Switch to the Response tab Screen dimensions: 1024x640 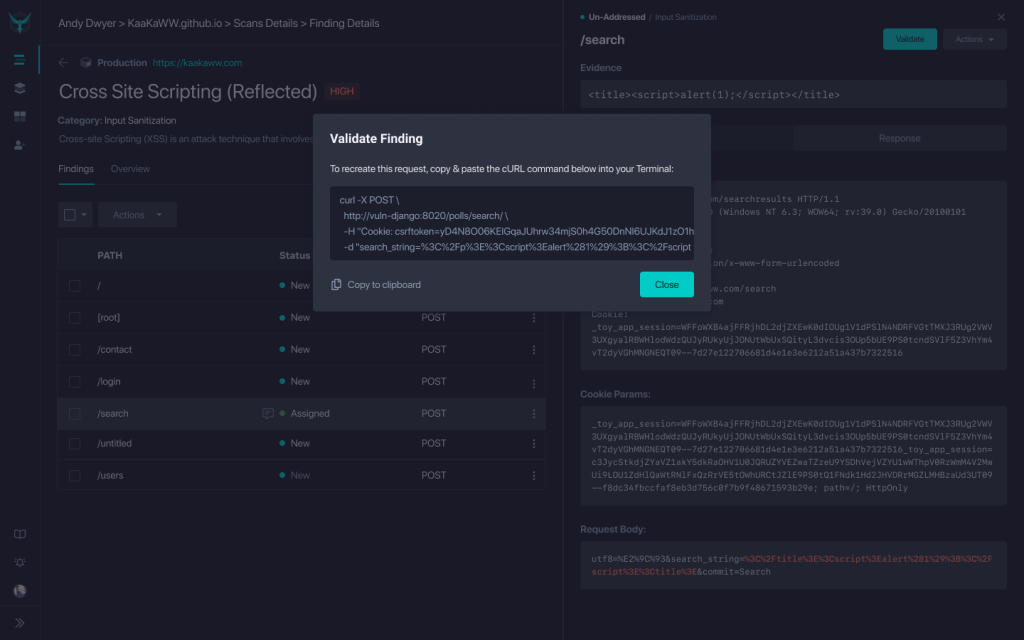coord(899,138)
